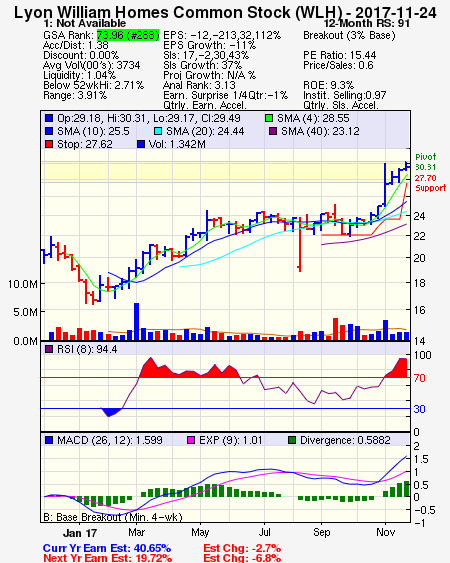The image size is (450, 563).
Task: Click the Qtrly. Earn. Accel. label
Action: coord(205,105)
